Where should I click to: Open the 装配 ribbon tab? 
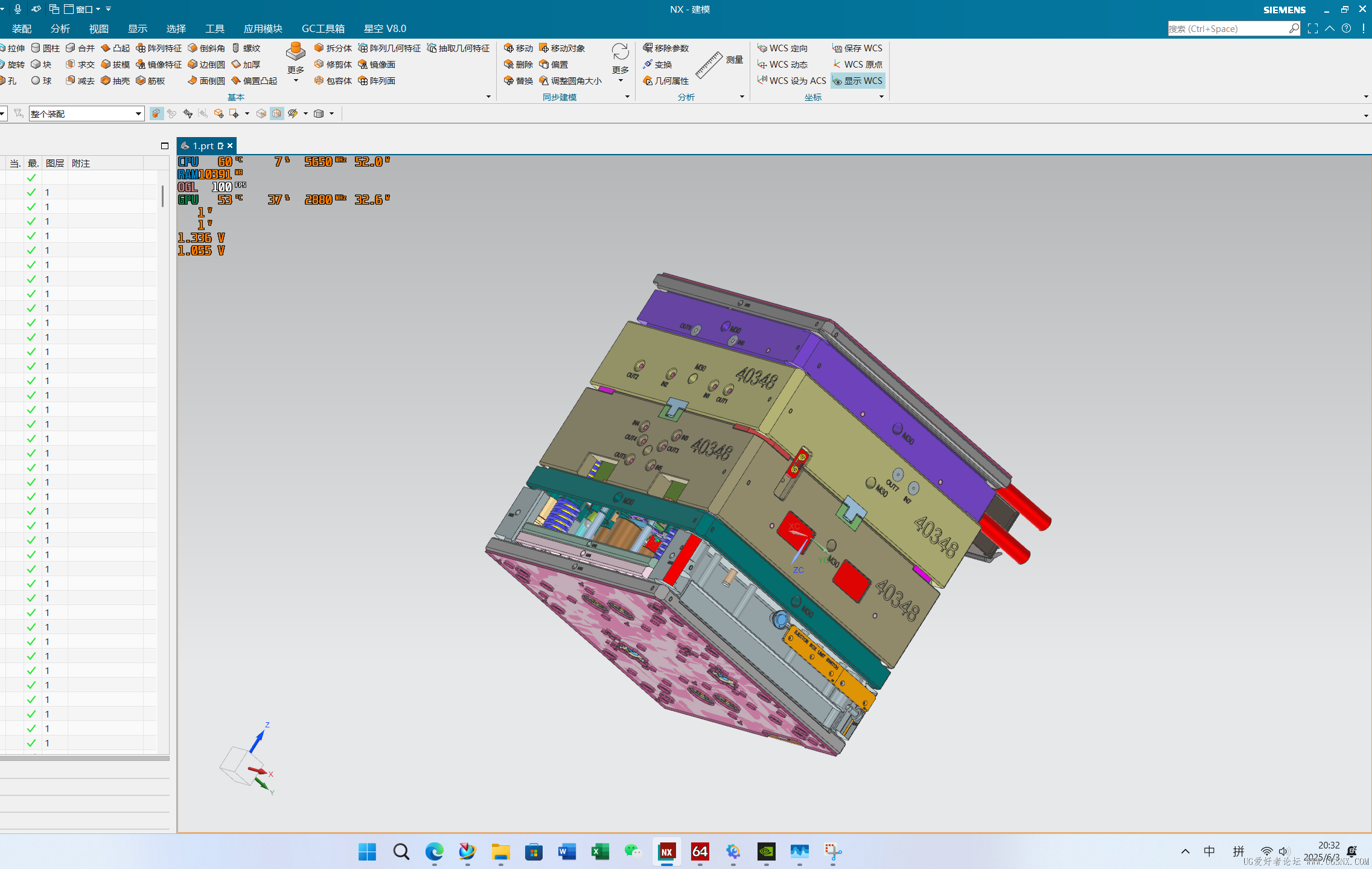pos(22,28)
